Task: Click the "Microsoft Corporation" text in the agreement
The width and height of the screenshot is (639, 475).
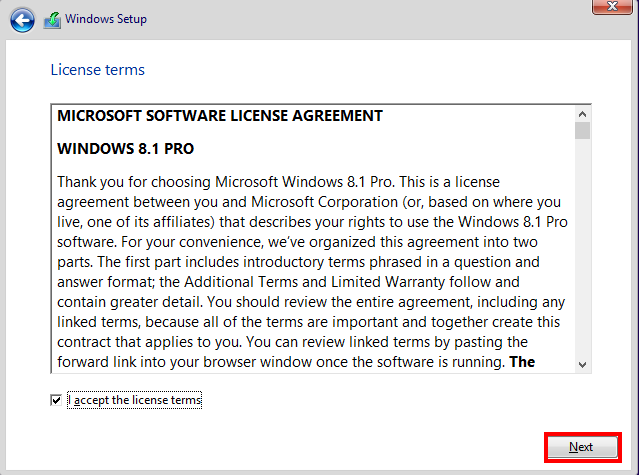Action: click(x=324, y=202)
